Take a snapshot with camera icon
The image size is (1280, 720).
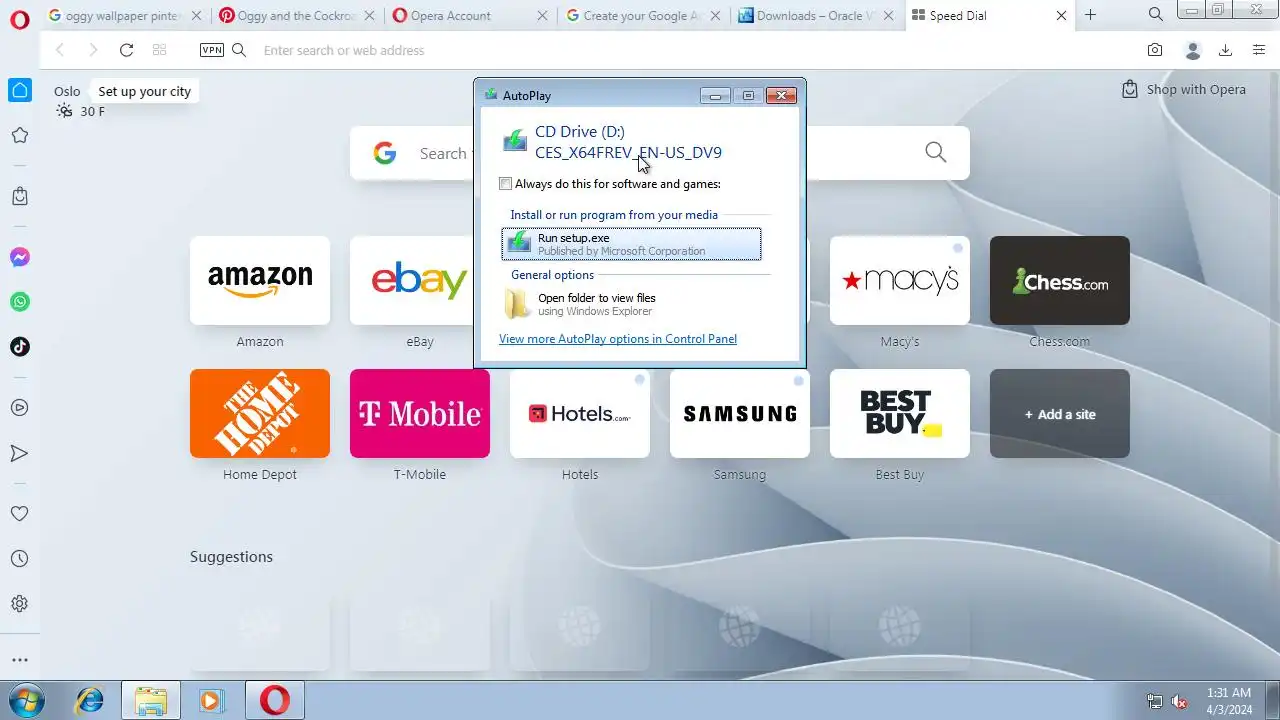point(1155,50)
